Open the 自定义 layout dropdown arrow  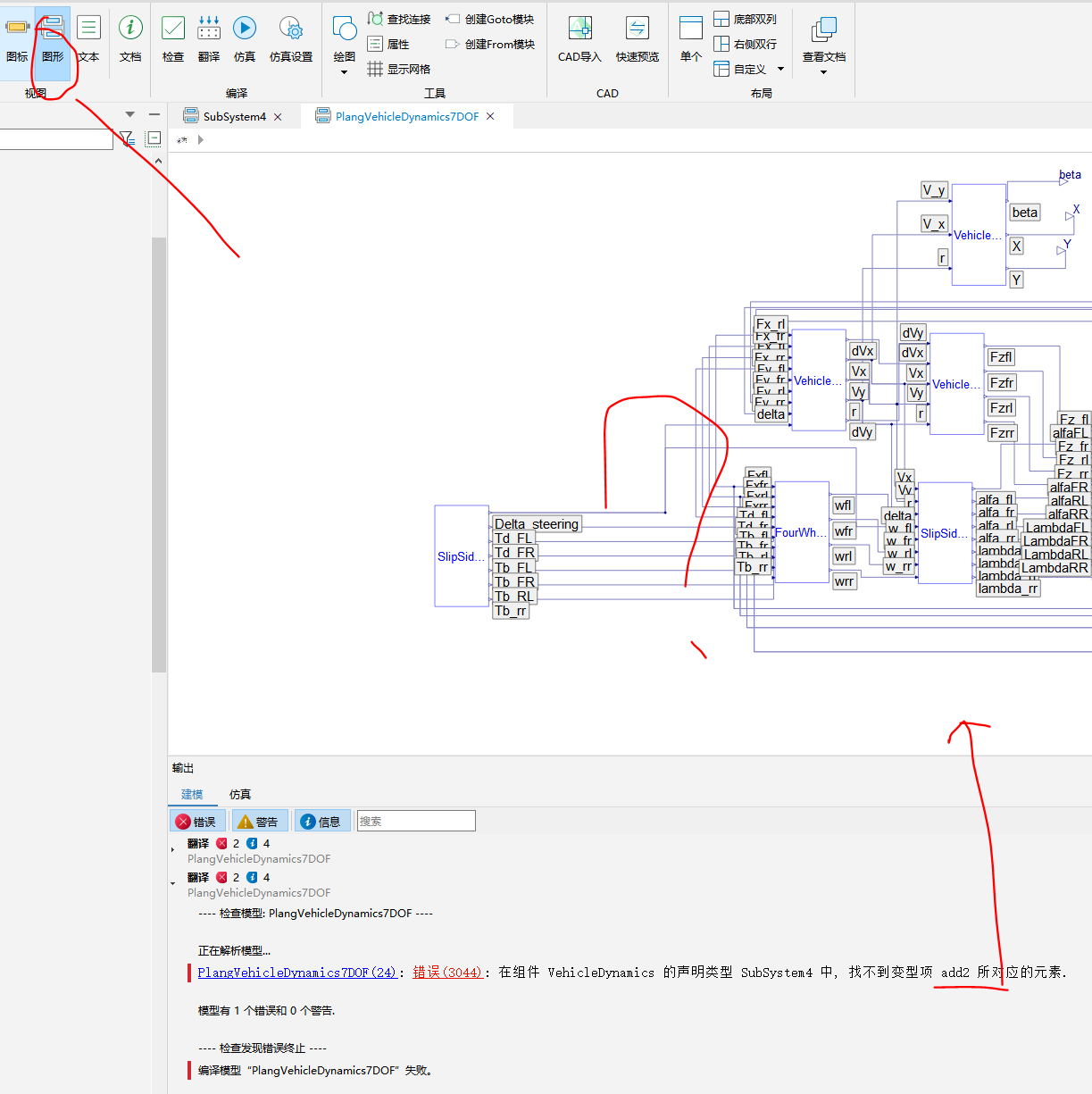[781, 69]
